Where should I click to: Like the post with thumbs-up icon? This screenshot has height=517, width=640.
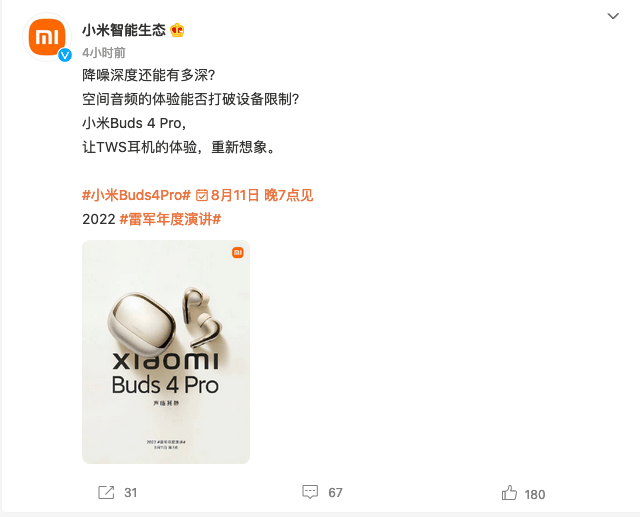point(509,493)
